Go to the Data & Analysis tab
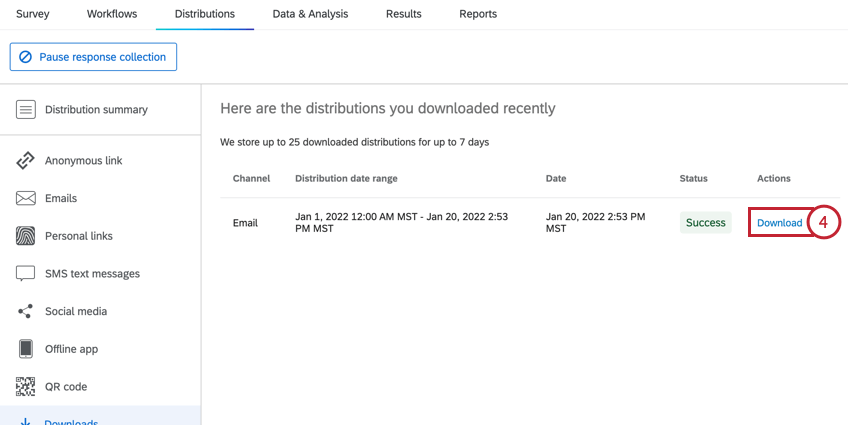848x425 pixels. 310,14
